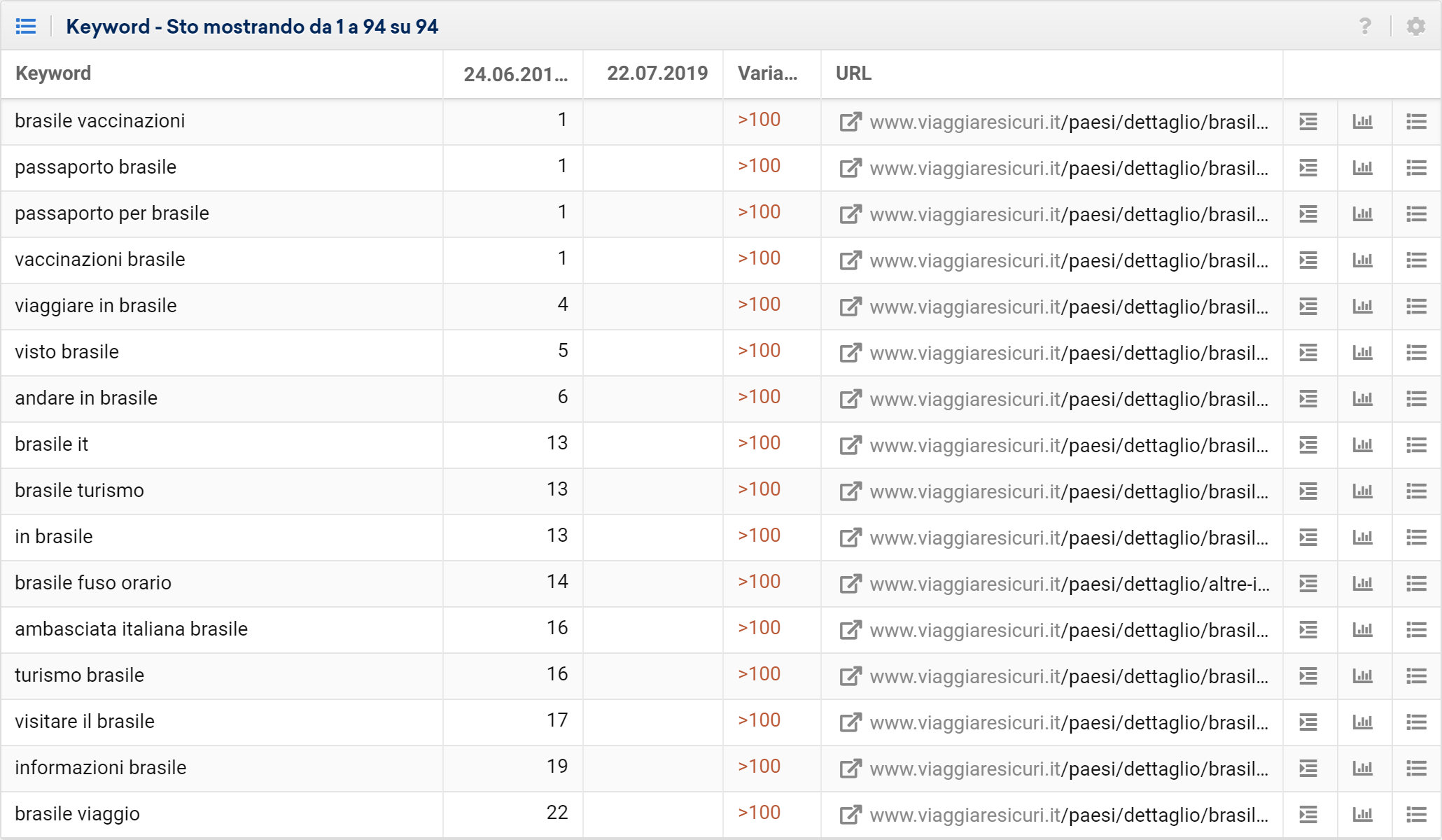Show ranking history chart for turismo brasile

[x=1362, y=676]
